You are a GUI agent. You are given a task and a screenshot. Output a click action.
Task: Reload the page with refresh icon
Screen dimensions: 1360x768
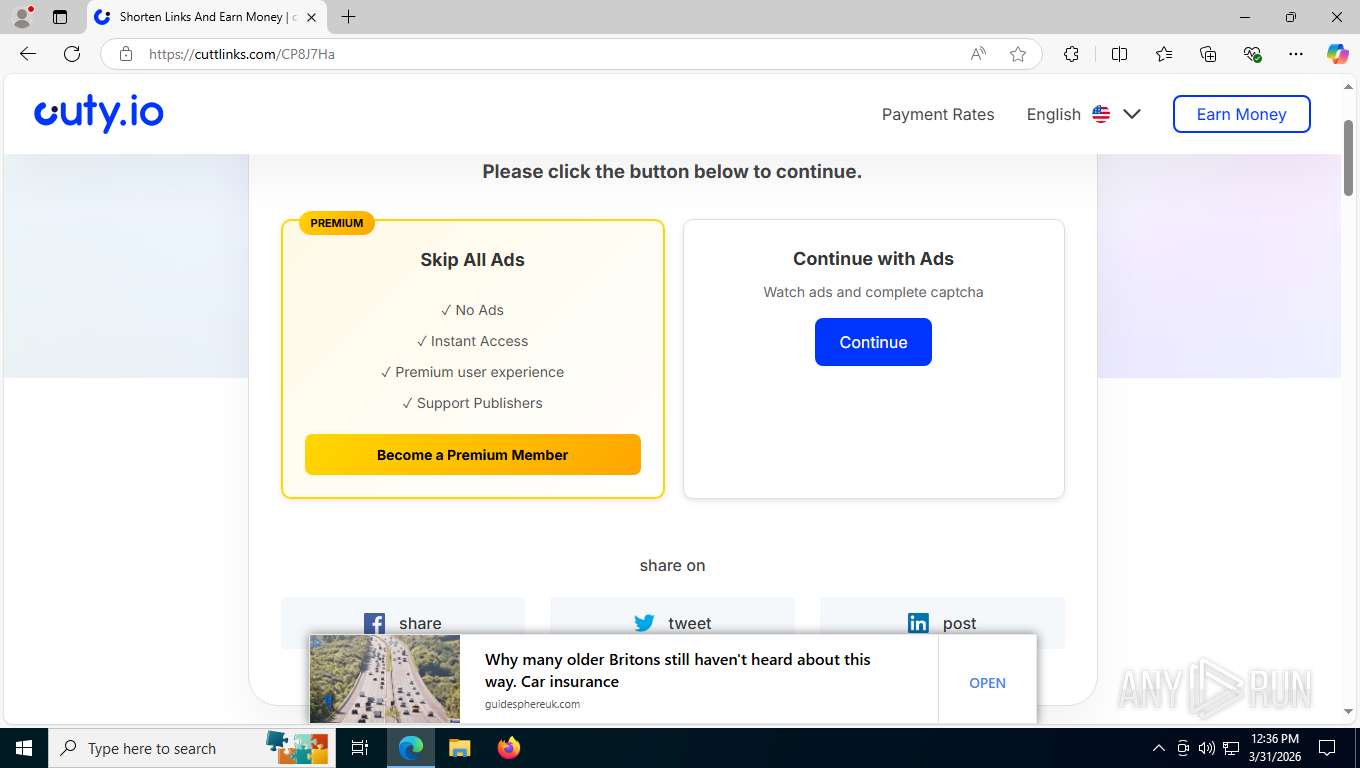72,54
